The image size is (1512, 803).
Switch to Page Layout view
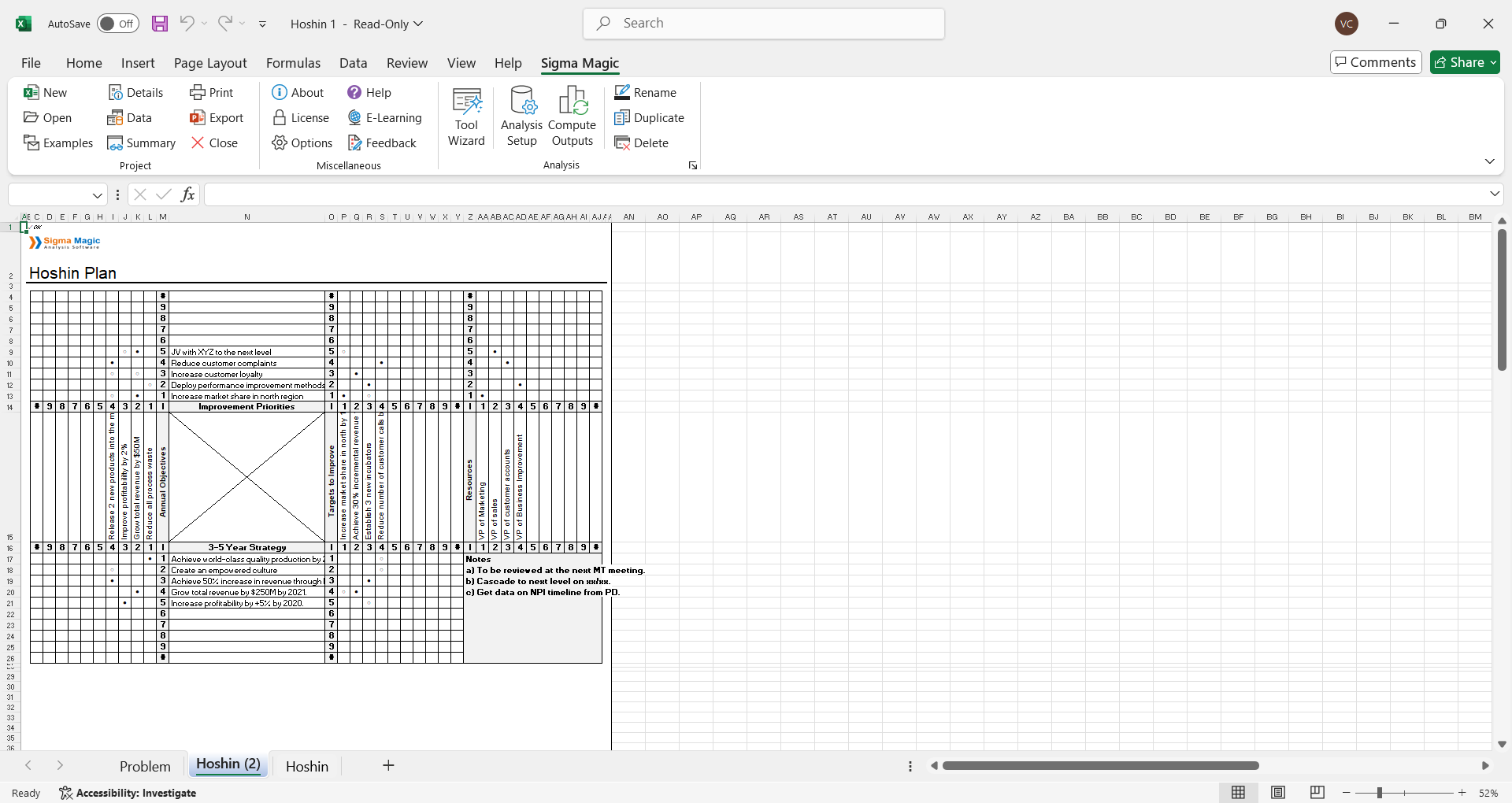pos(1278,793)
